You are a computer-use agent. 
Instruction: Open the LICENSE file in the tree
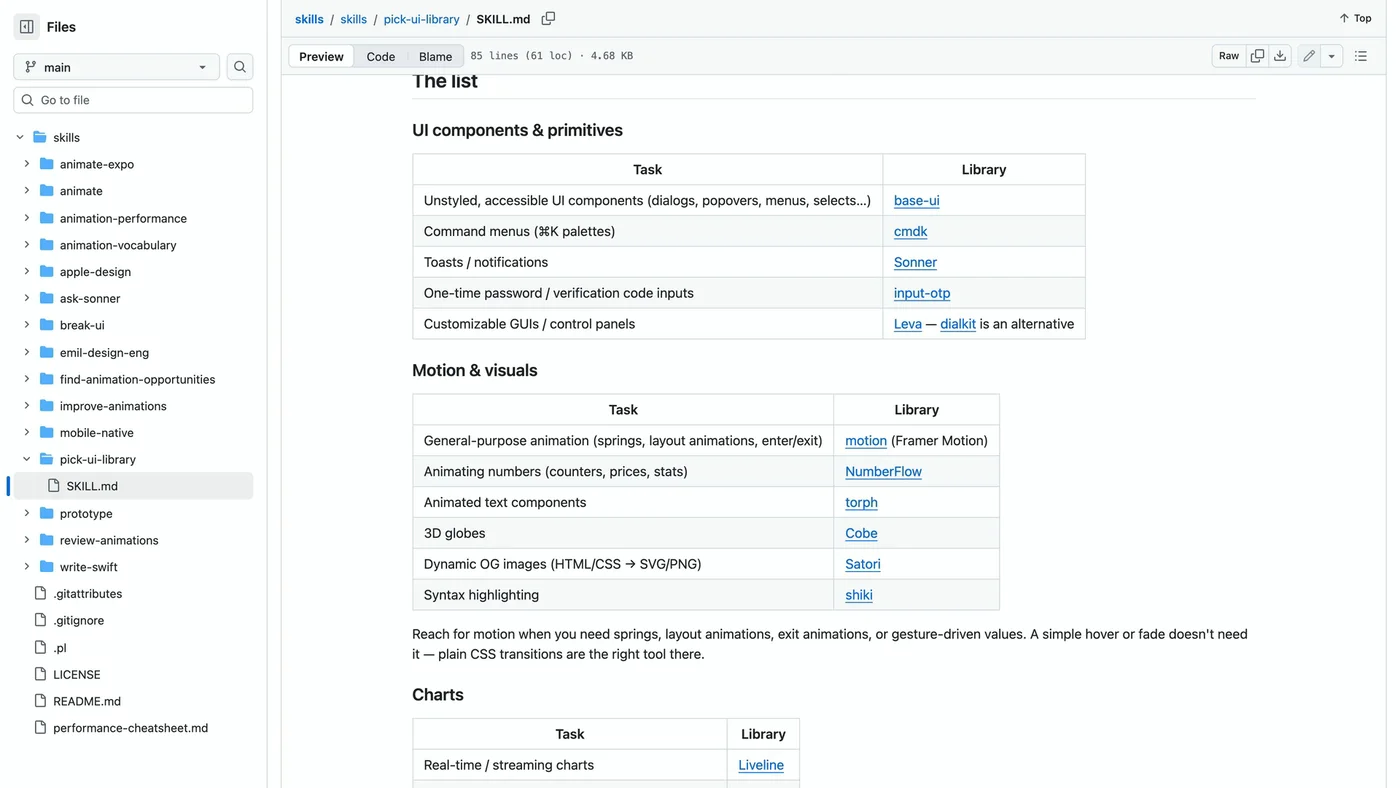pyautogui.click(x=77, y=674)
